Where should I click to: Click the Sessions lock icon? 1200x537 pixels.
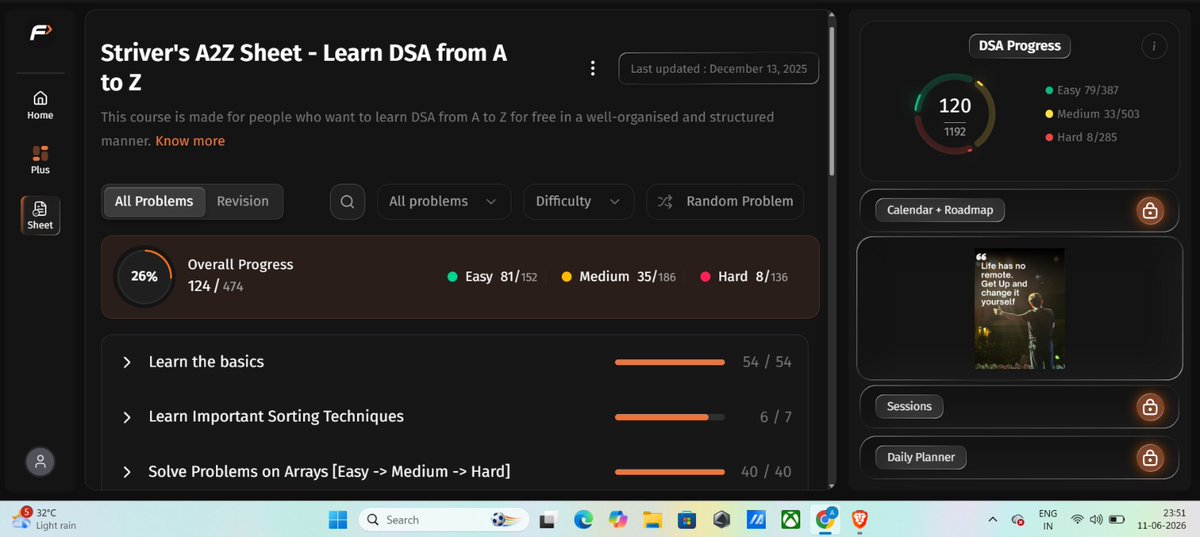(x=1150, y=407)
